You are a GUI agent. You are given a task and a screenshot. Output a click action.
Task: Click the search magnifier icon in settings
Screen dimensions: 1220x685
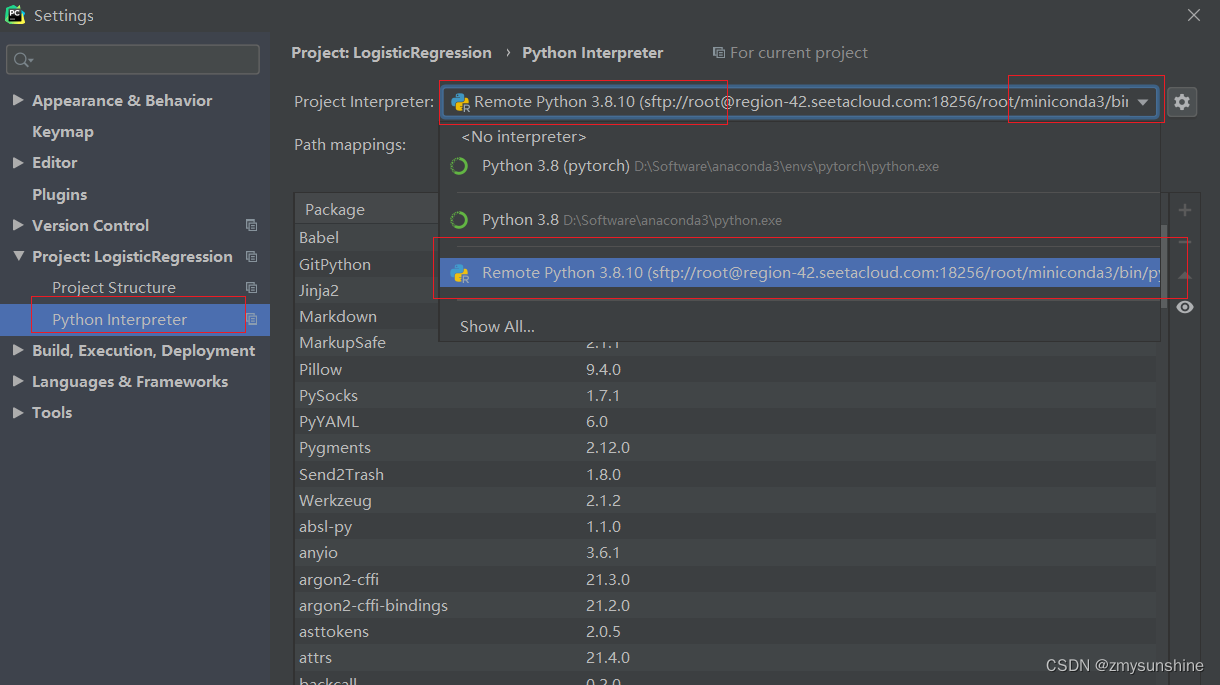22,60
